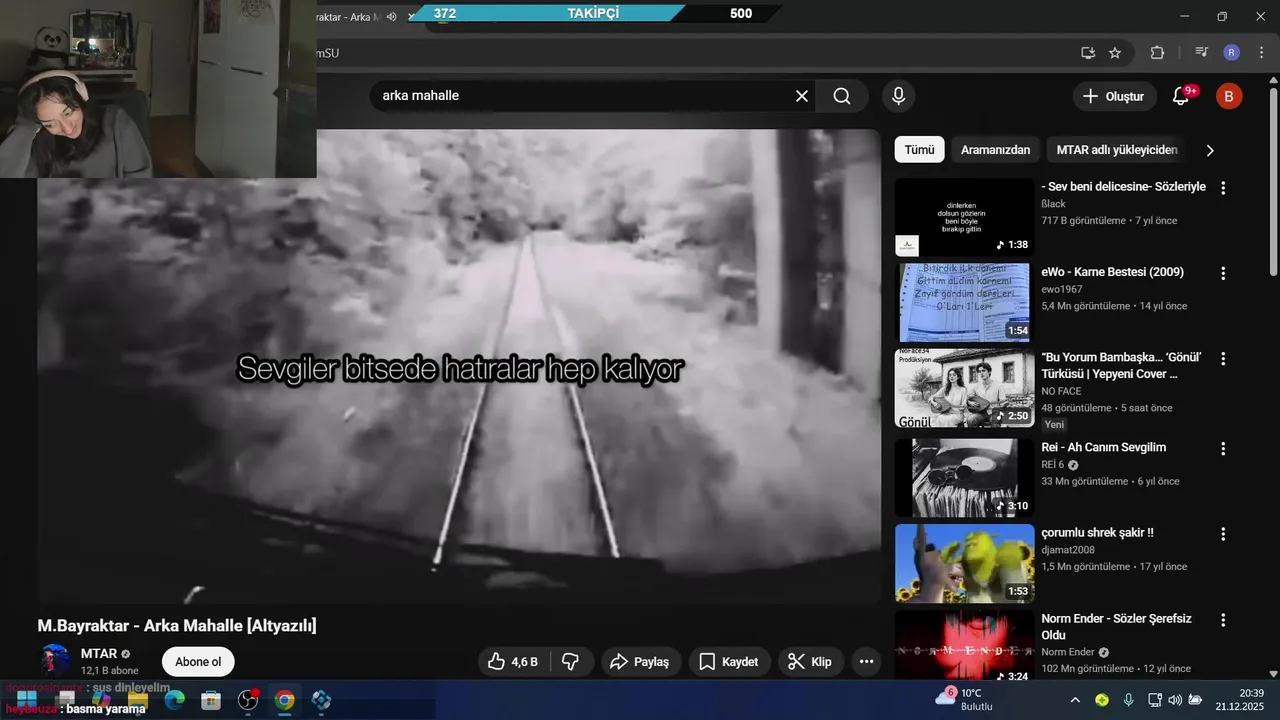Open YouTube notifications bell

(1181, 96)
